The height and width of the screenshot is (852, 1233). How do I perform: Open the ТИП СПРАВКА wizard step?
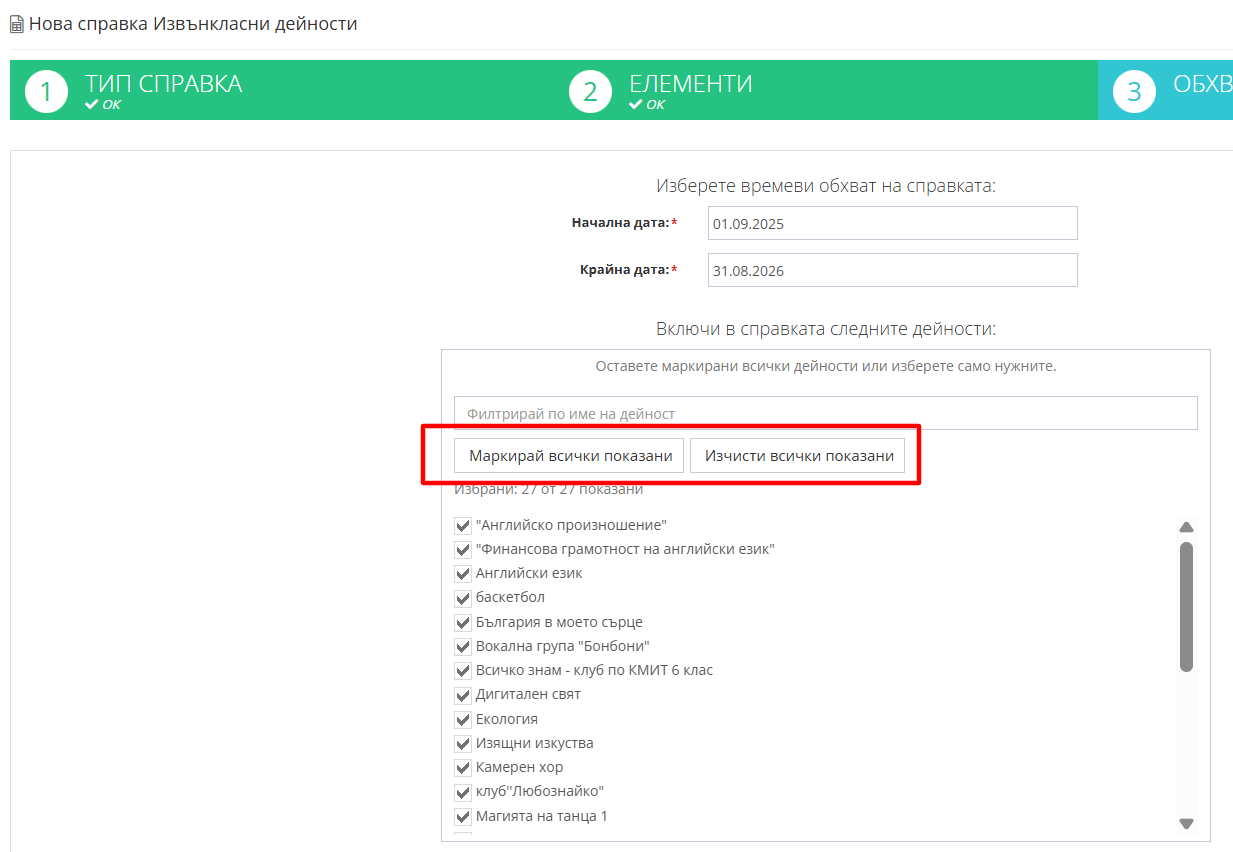tap(164, 84)
